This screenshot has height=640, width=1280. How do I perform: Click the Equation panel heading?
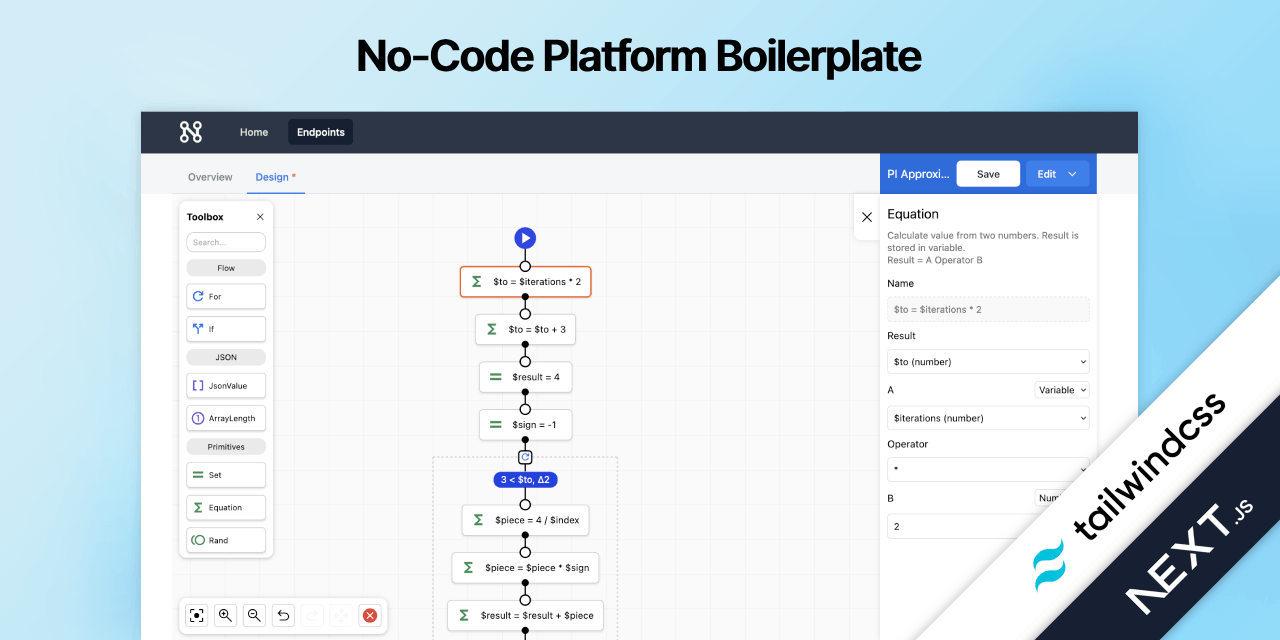point(913,214)
